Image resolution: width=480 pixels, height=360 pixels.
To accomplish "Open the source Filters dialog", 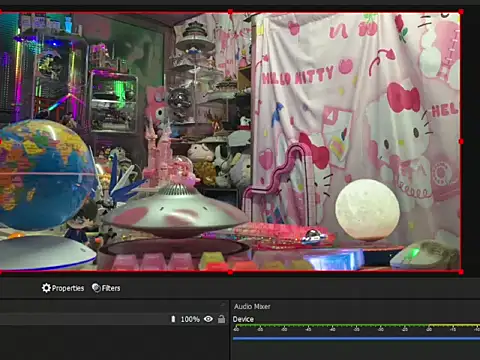I will coord(106,288).
